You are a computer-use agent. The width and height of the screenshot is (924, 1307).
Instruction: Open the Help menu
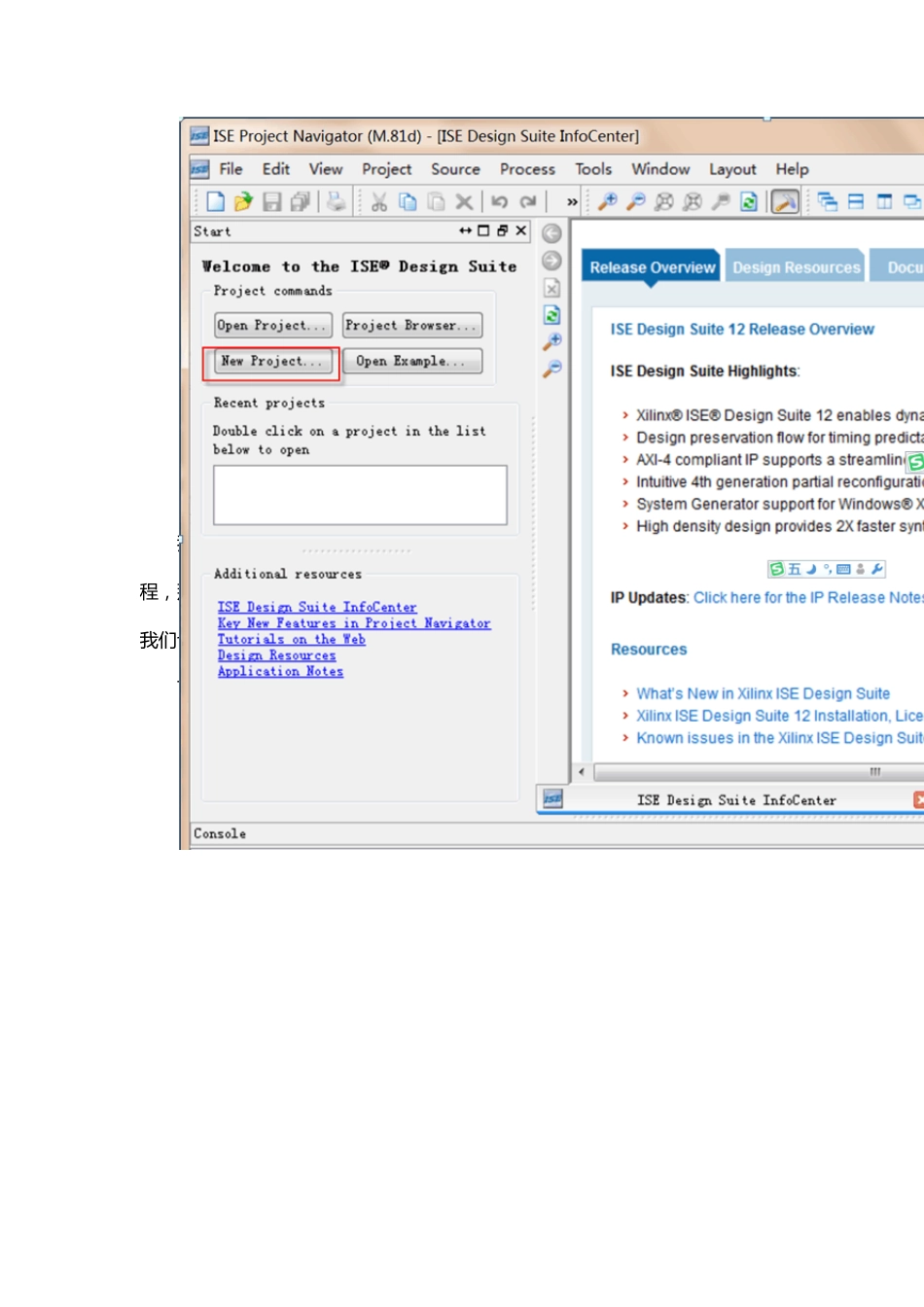(x=792, y=169)
